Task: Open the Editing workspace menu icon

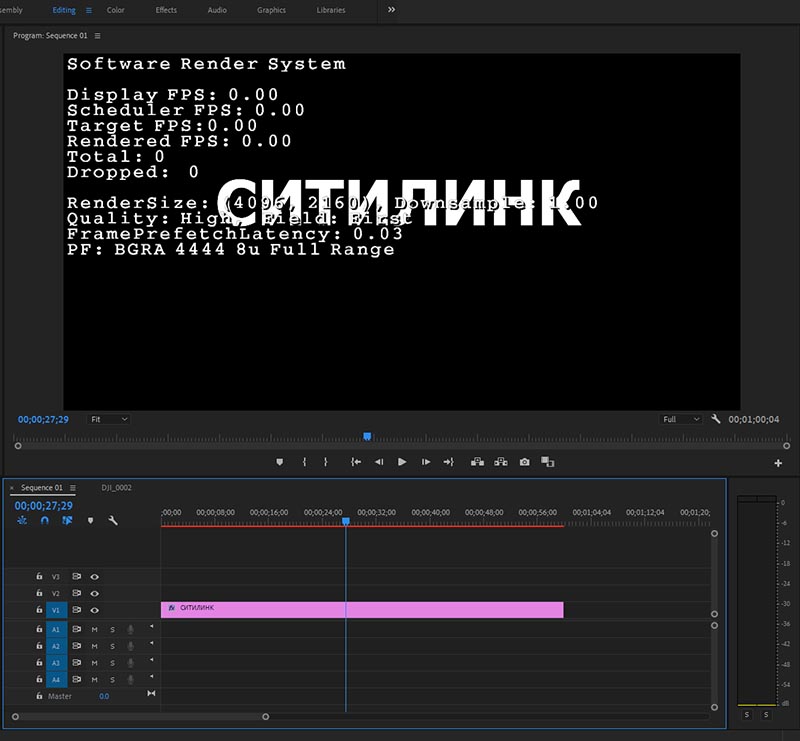Action: click(89, 10)
